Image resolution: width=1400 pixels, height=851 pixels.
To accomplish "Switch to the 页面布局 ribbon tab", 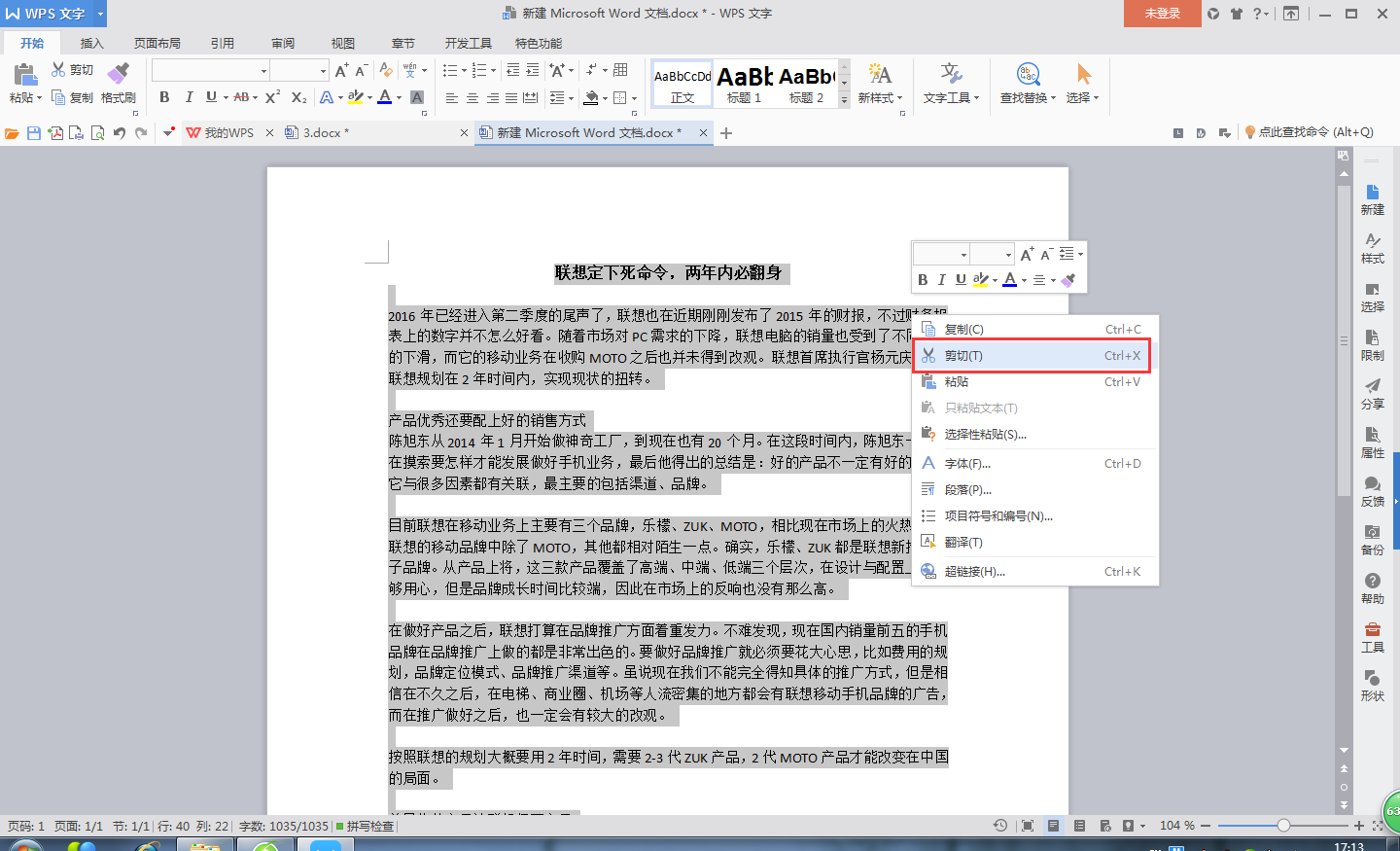I will (x=157, y=44).
